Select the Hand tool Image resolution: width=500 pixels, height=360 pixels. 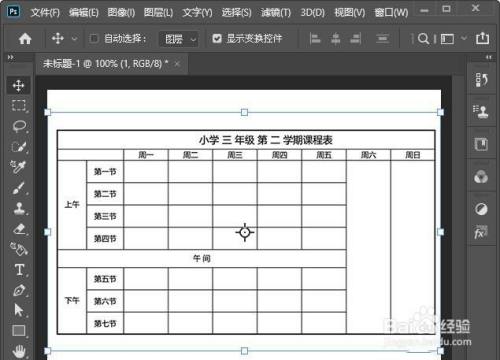coord(19,351)
